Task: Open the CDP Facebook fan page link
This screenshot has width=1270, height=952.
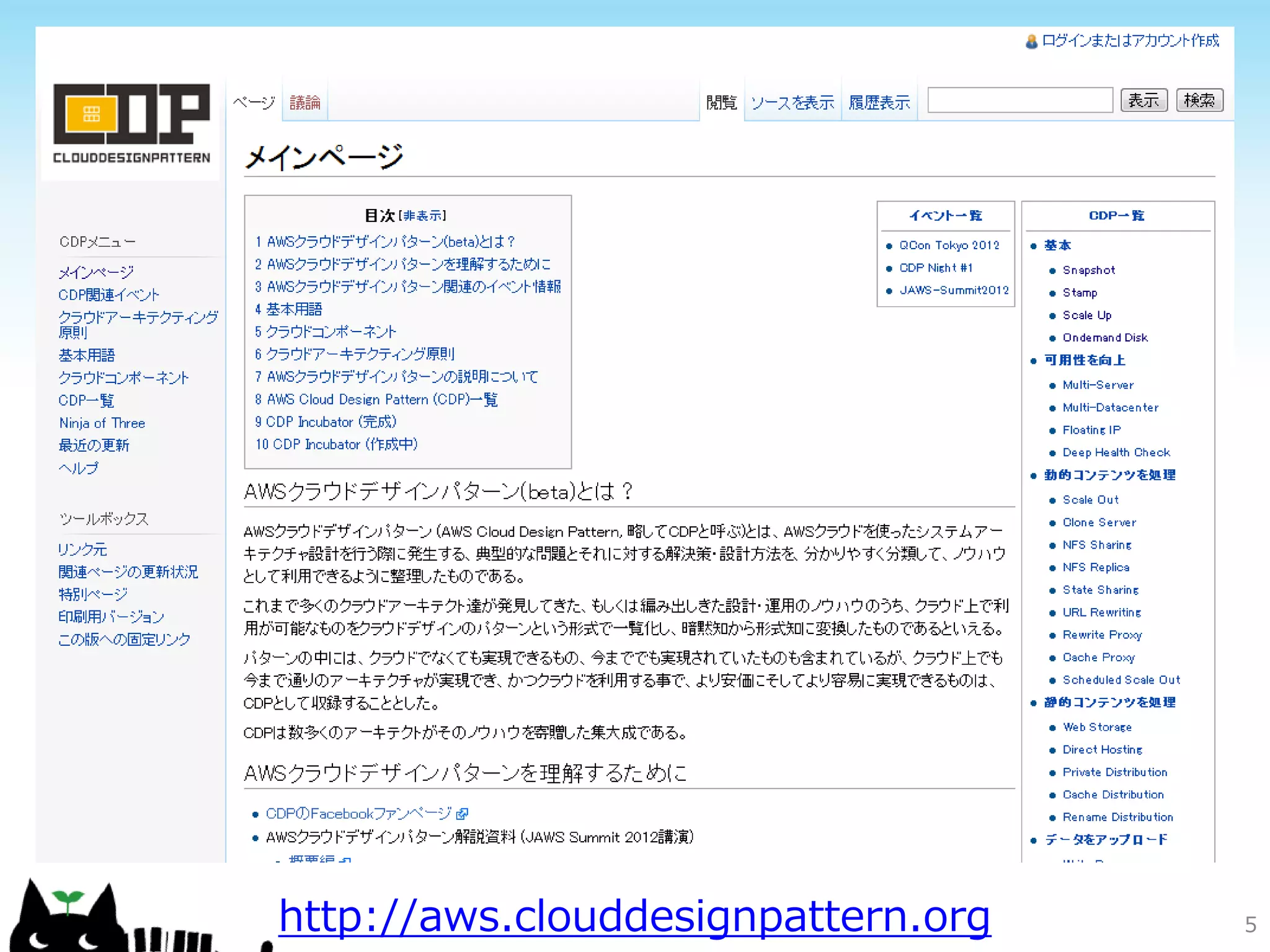Action: point(358,813)
